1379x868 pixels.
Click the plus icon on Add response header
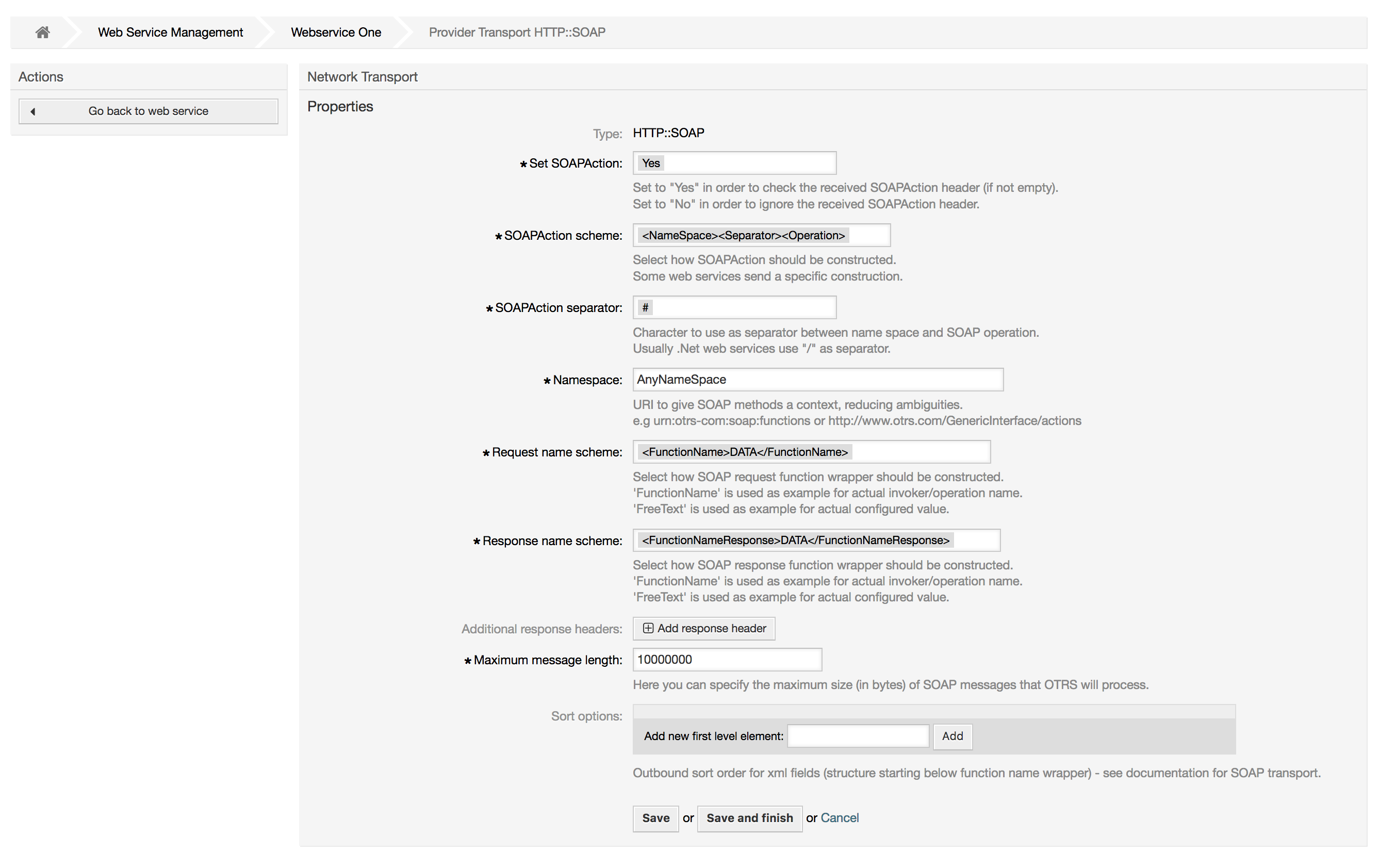click(648, 628)
